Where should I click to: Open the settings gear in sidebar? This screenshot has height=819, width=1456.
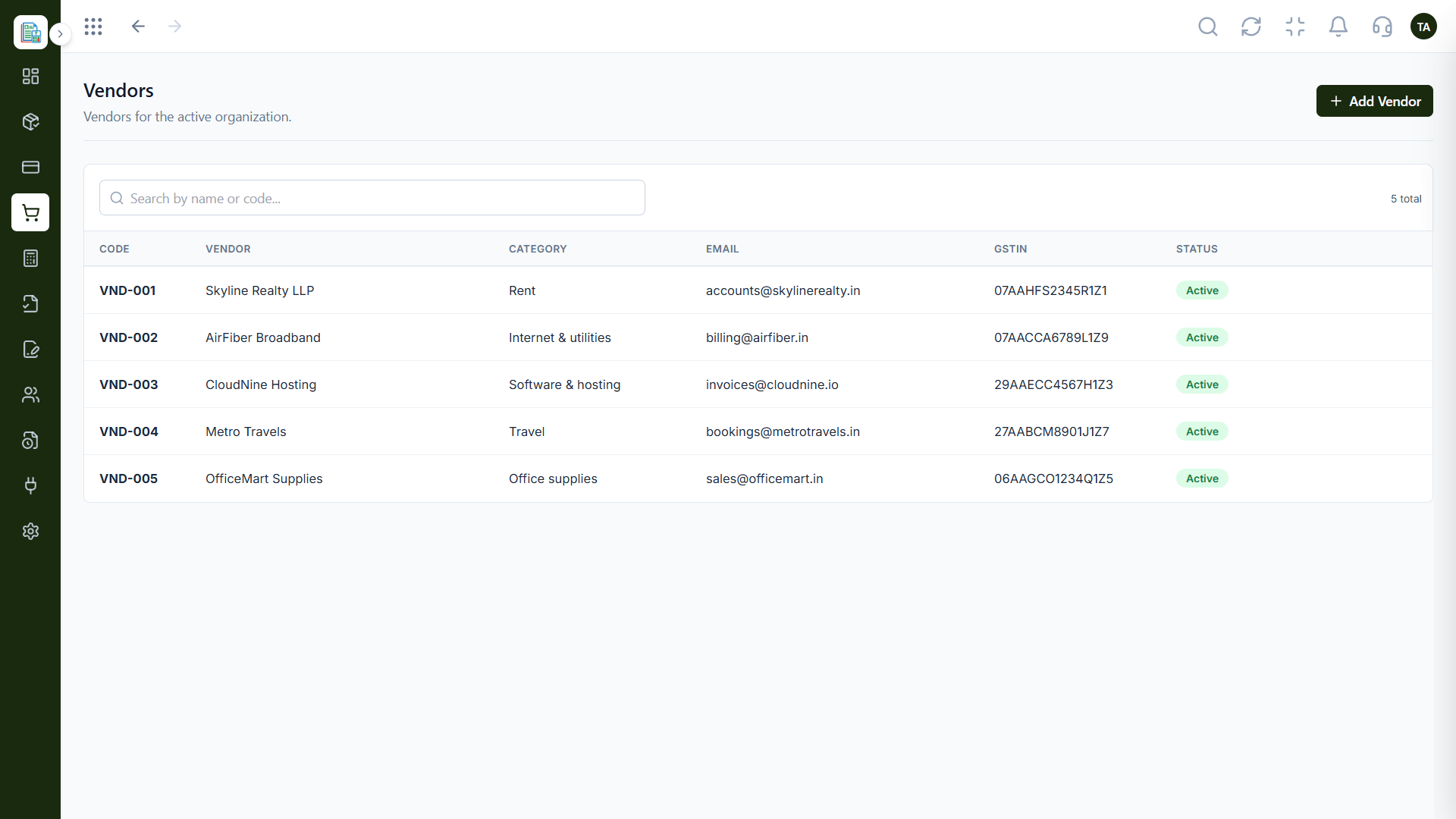pyautogui.click(x=30, y=532)
